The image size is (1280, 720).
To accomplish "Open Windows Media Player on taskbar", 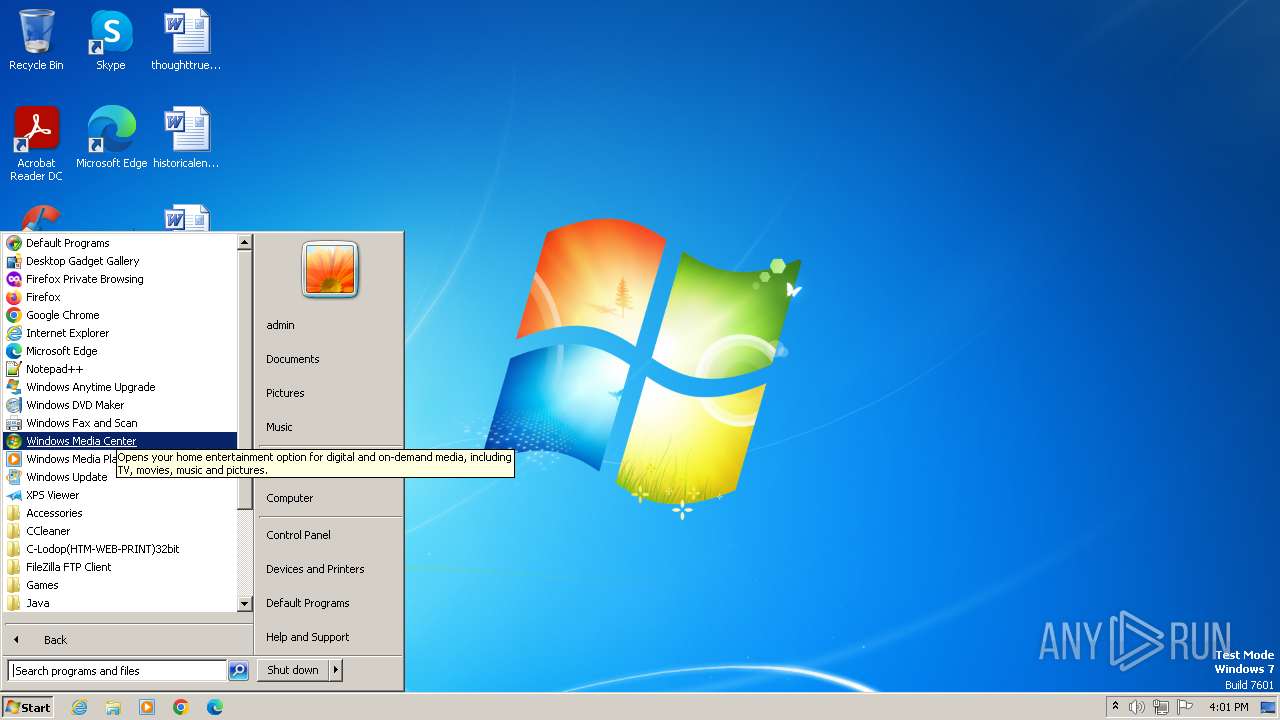I will click(147, 707).
